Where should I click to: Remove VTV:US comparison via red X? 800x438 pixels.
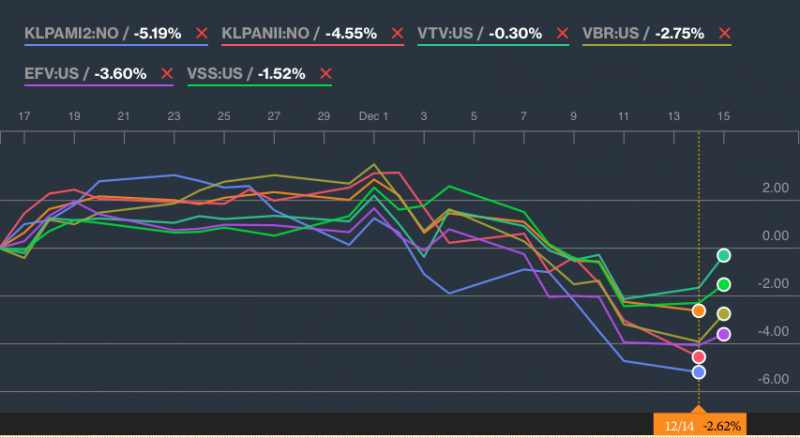point(562,33)
